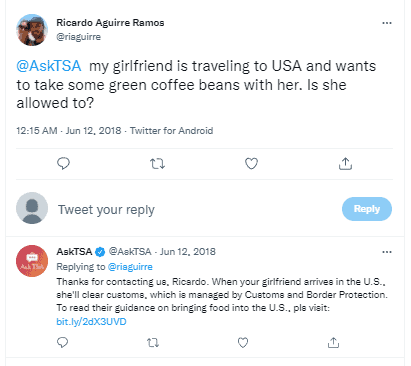This screenshot has height=366, width=411.
Task: Open more options on Ricardo's tweet
Action: (387, 23)
